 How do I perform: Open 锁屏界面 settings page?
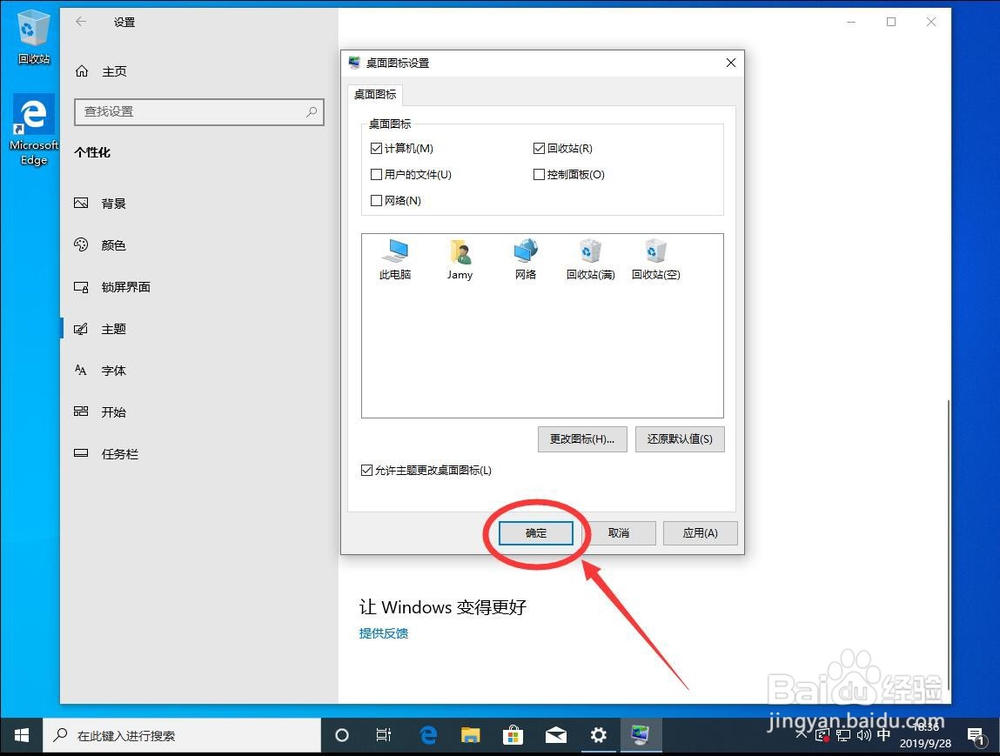coord(126,287)
